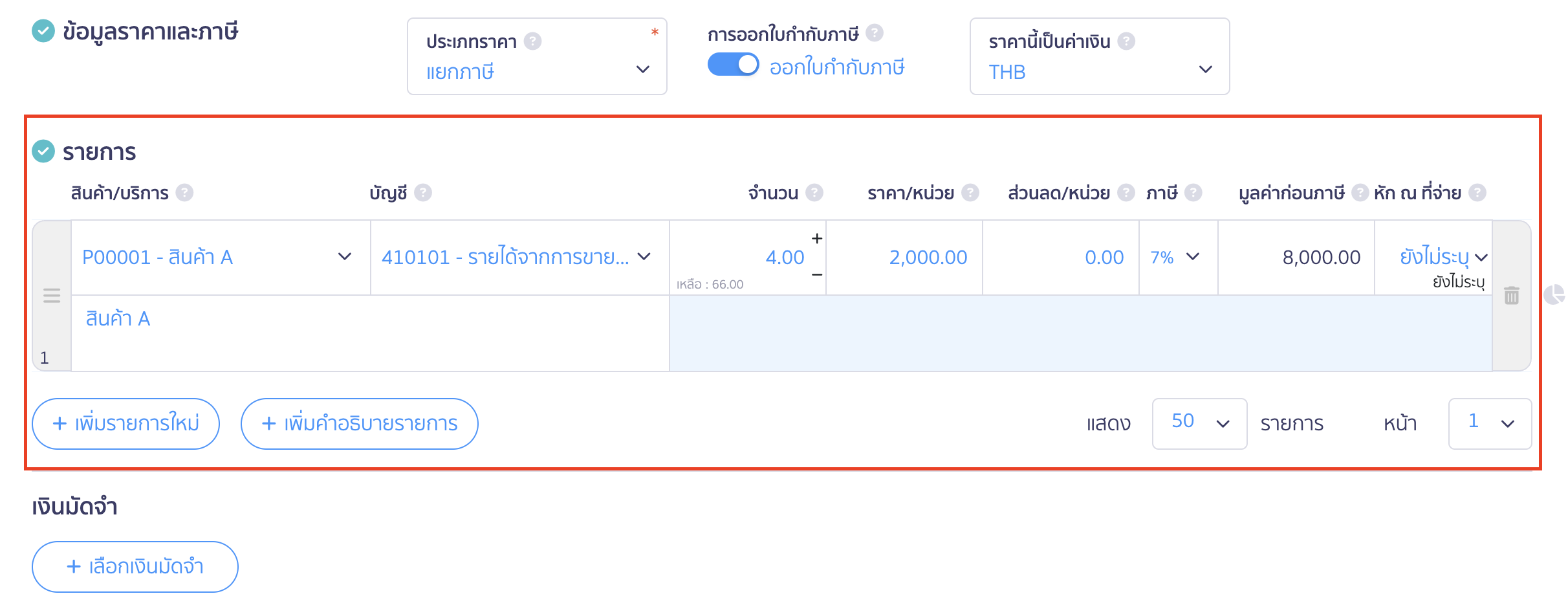Click help icon next to การออกใบกำกับภาษี
1568x607 pixels.
click(875, 33)
